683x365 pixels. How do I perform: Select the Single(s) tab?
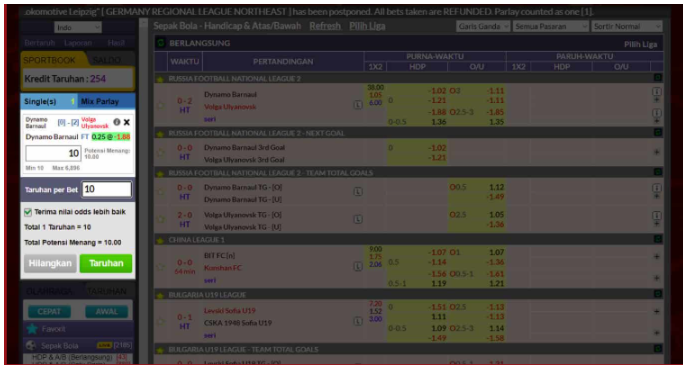coord(49,101)
